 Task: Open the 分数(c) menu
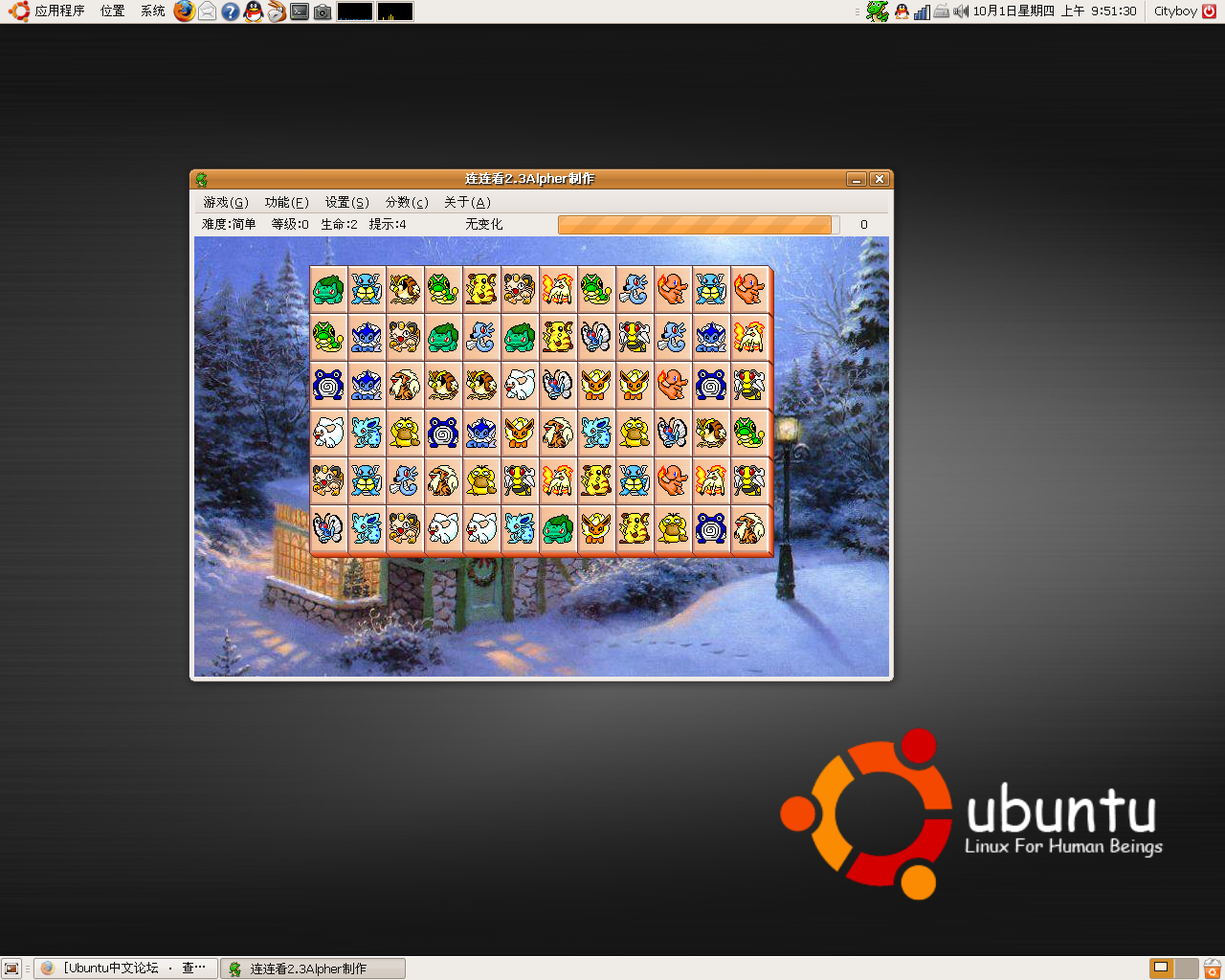[x=407, y=202]
